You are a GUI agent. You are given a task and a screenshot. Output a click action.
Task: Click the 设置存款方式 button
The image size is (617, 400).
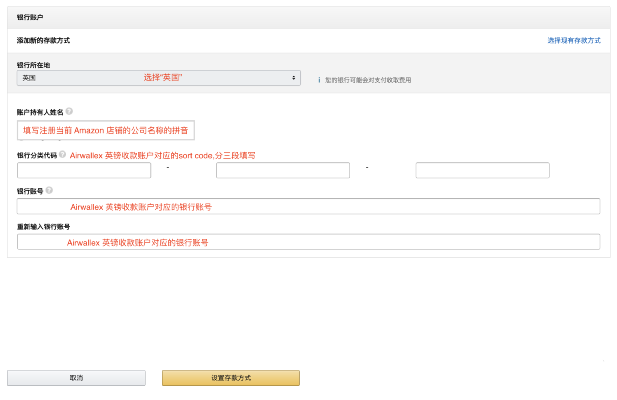tap(230, 378)
